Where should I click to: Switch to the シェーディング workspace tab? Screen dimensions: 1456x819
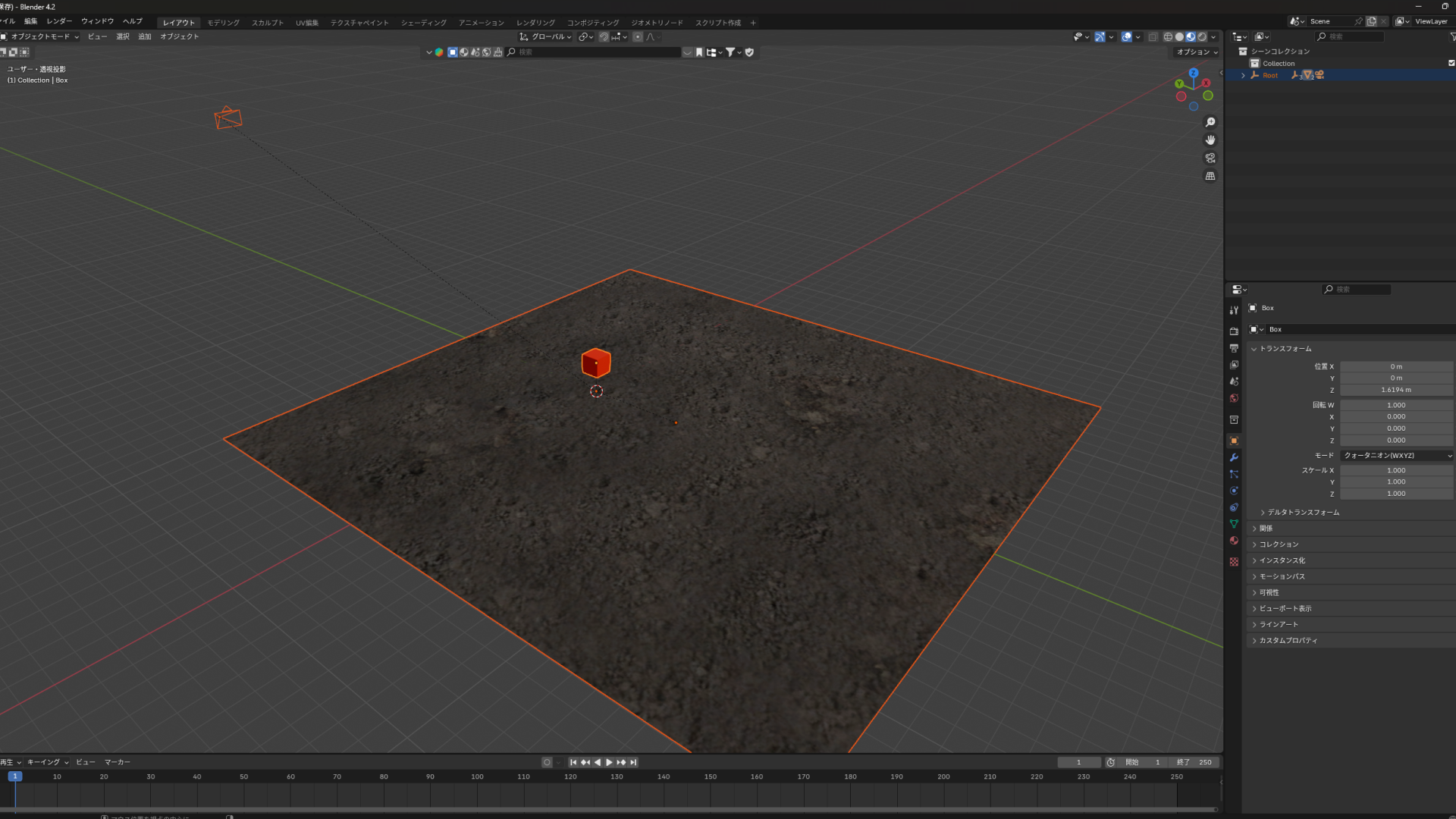[x=423, y=23]
